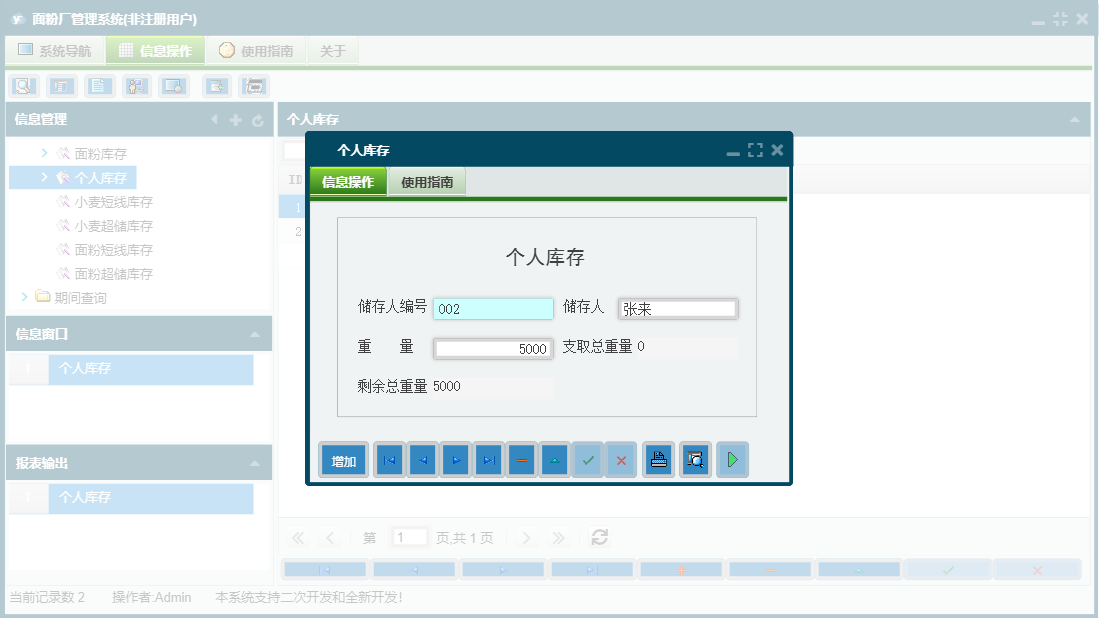Open the 关于 menu item
Screen dimensions: 1099x618
coord(332,48)
